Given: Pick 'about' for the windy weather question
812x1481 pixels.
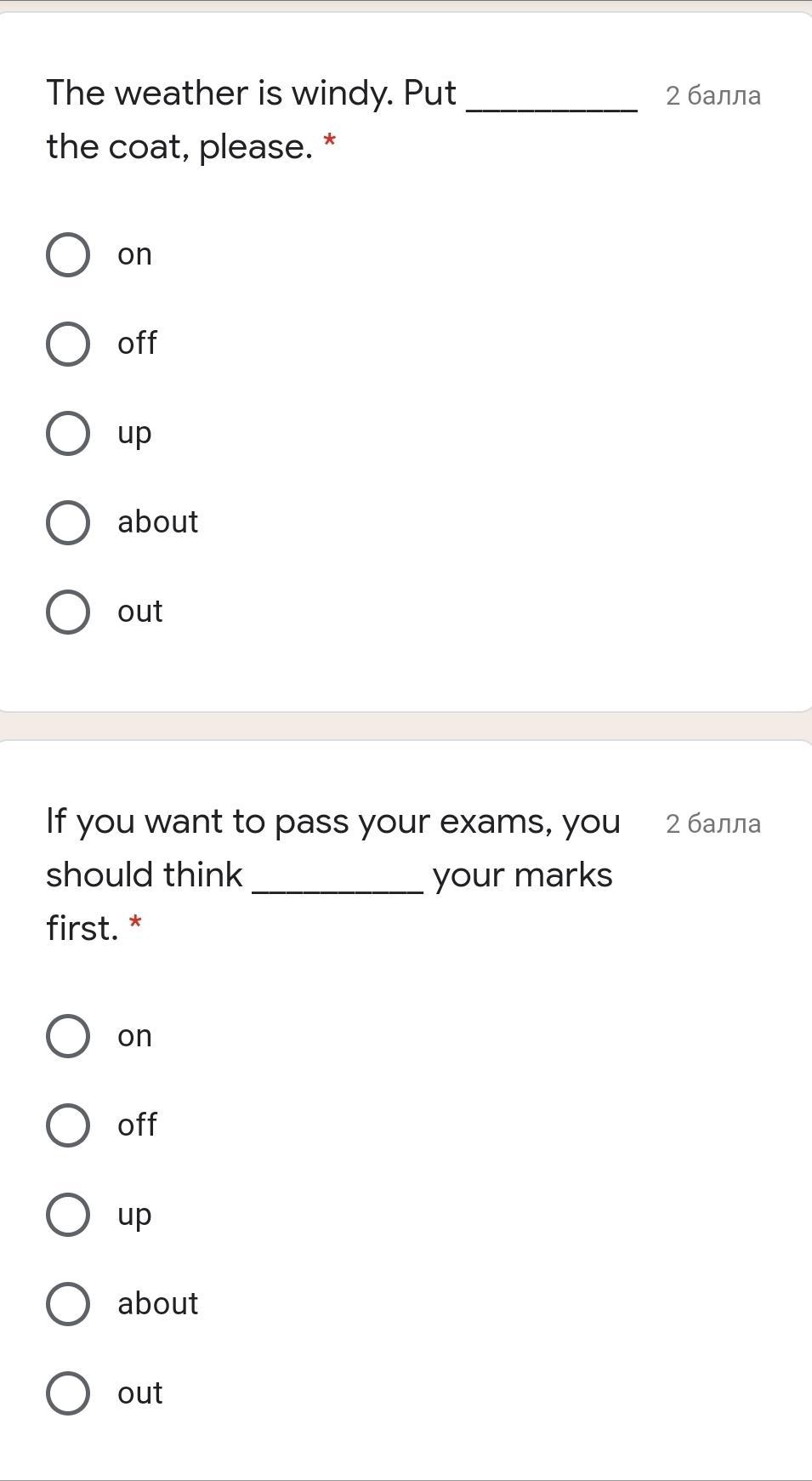Looking at the screenshot, I should pos(68,522).
